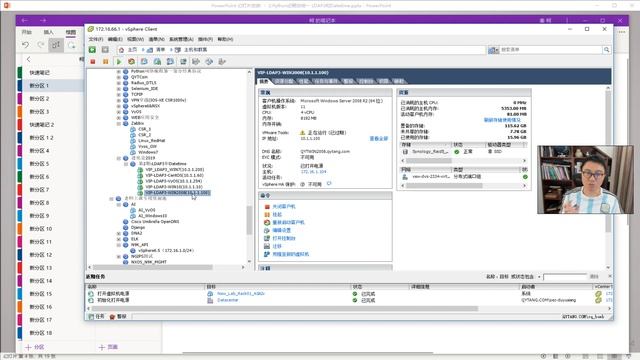Click the clone to new virtual machine command

[x=291, y=254]
